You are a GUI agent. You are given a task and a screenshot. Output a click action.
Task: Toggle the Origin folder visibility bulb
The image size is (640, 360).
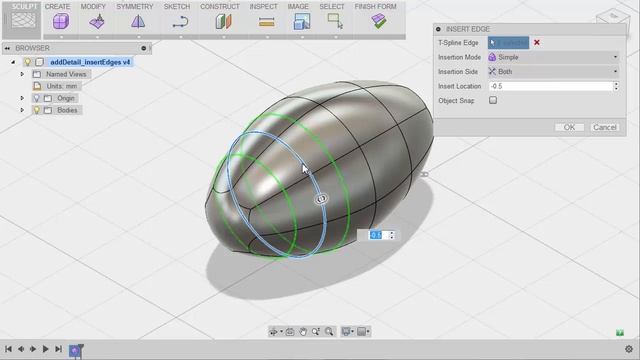pyautogui.click(x=36, y=98)
